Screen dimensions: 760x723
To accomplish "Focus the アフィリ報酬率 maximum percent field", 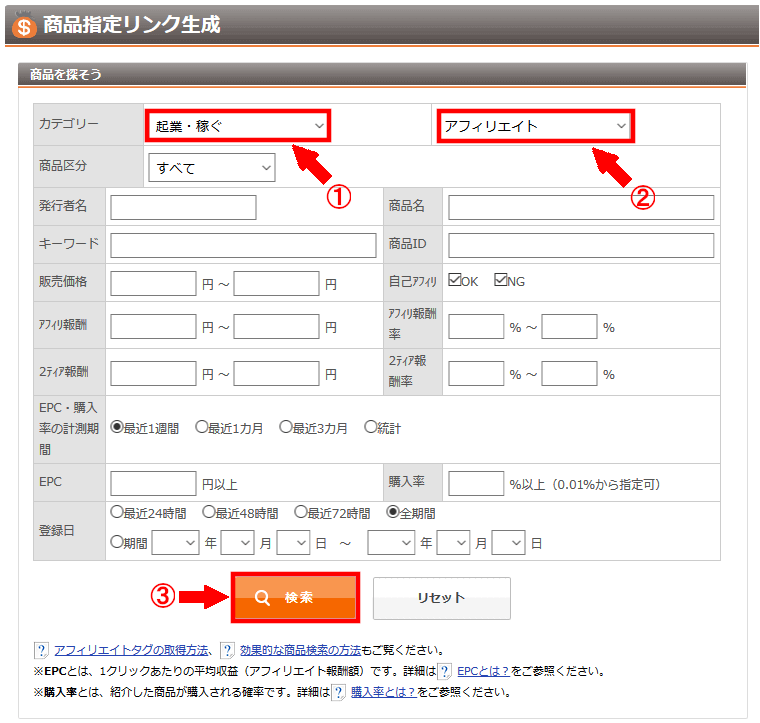I will point(569,326).
